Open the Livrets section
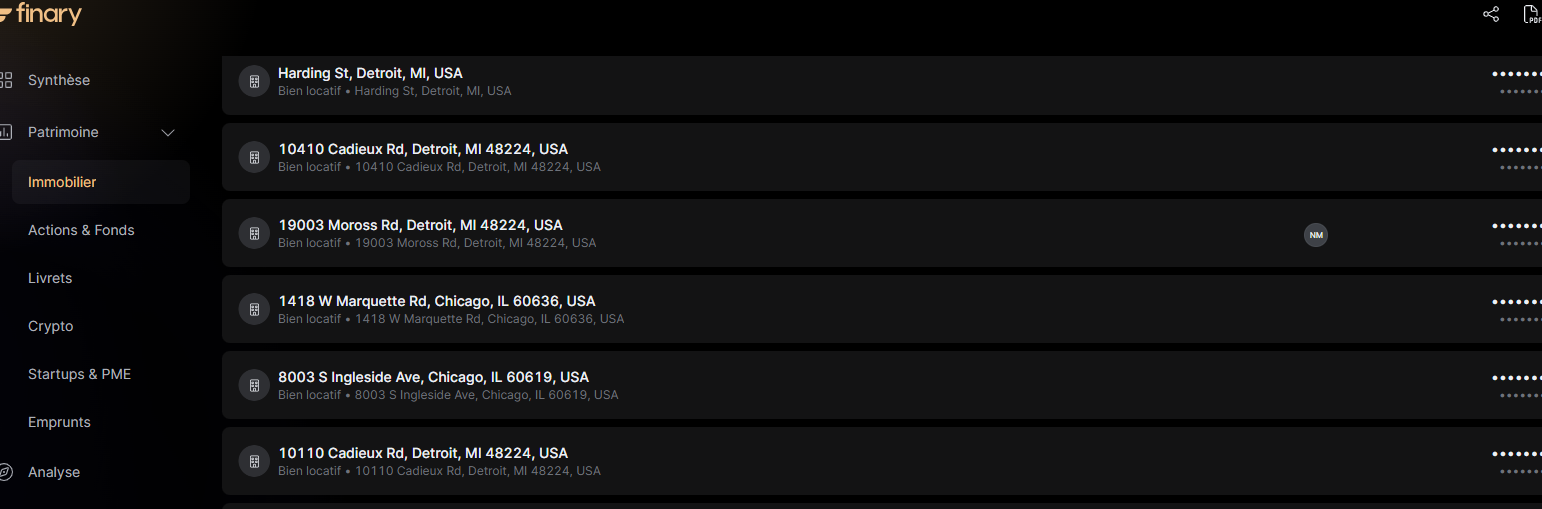Image resolution: width=1542 pixels, height=509 pixels. point(50,278)
